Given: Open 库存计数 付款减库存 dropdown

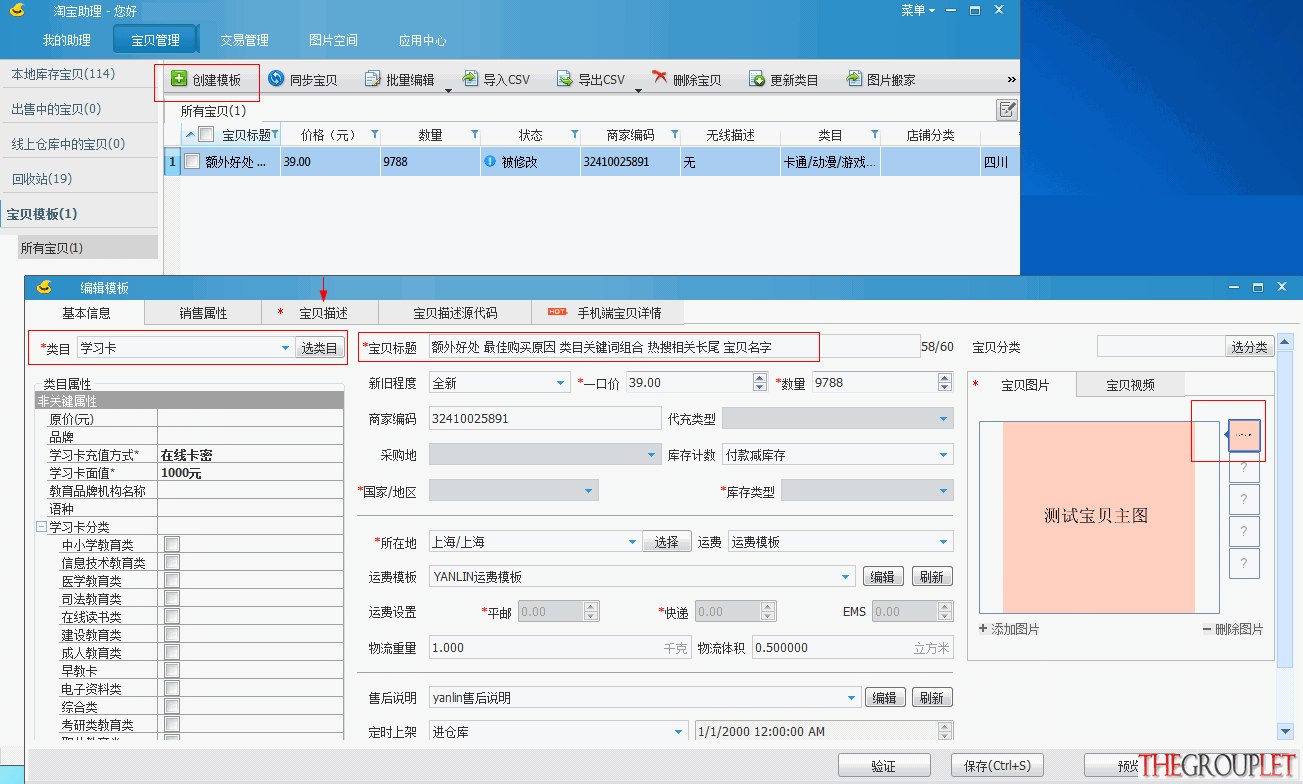Looking at the screenshot, I should pyautogui.click(x=944, y=455).
